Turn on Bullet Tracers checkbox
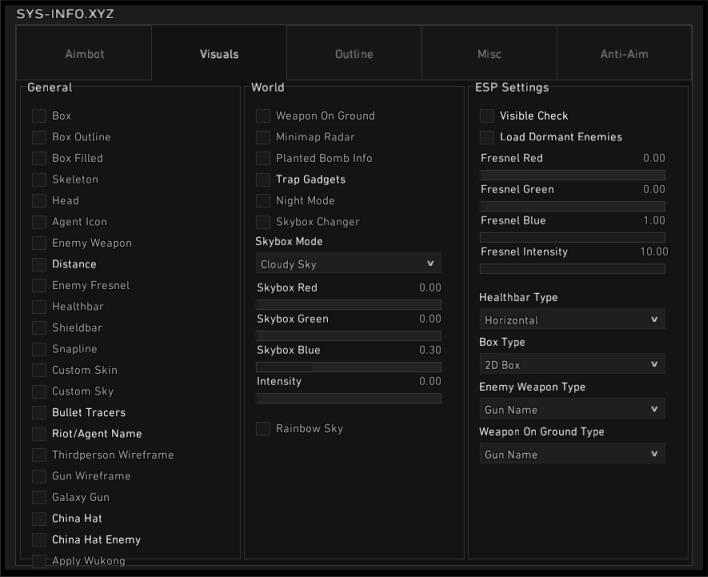Screen dimensions: 708x577 point(39,413)
